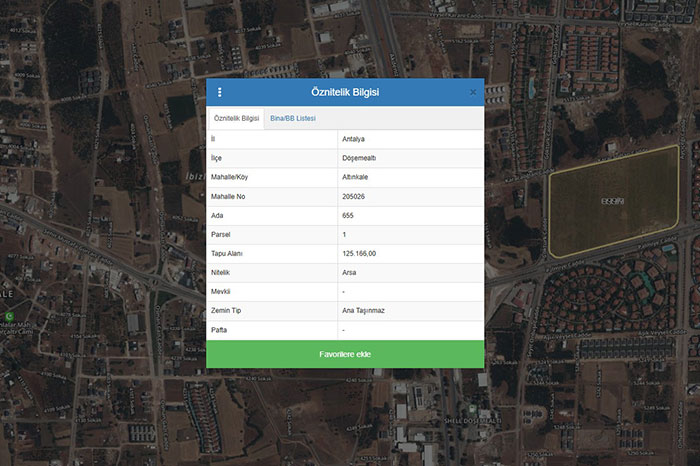The image size is (700, 466).
Task: Select the Zemin Tip value Ana Taşınmaz
Action: click(x=363, y=310)
